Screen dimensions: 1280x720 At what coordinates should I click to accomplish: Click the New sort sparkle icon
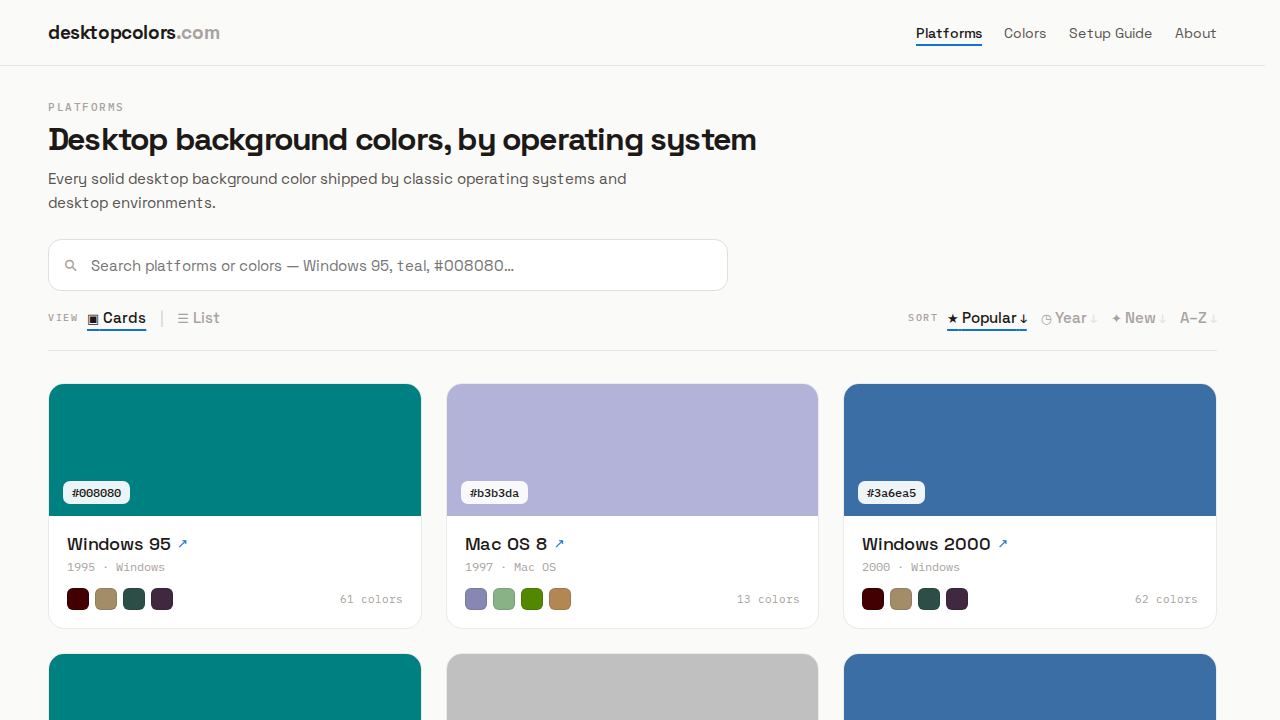1116,319
